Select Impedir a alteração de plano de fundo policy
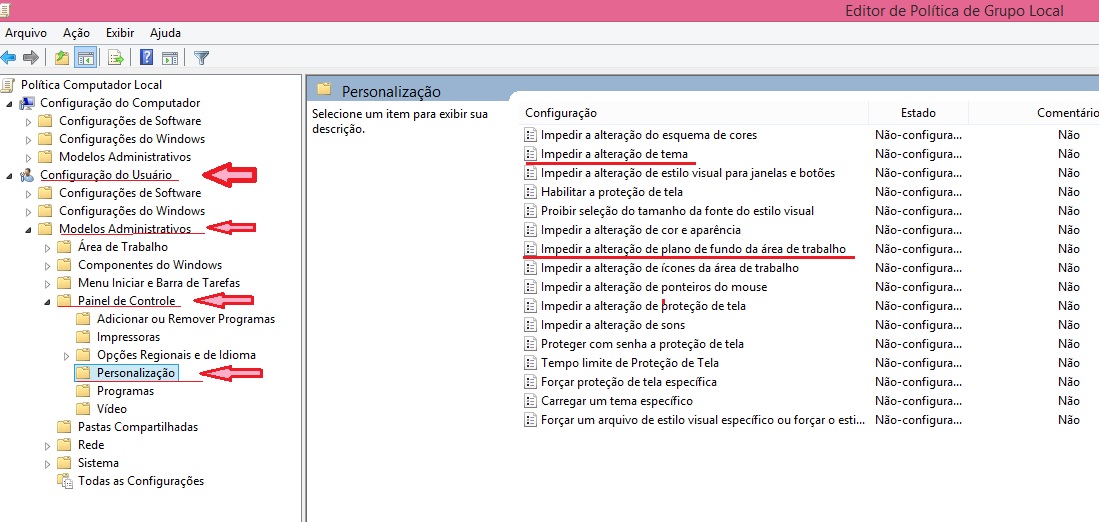This screenshot has width=1099, height=522. pos(693,249)
